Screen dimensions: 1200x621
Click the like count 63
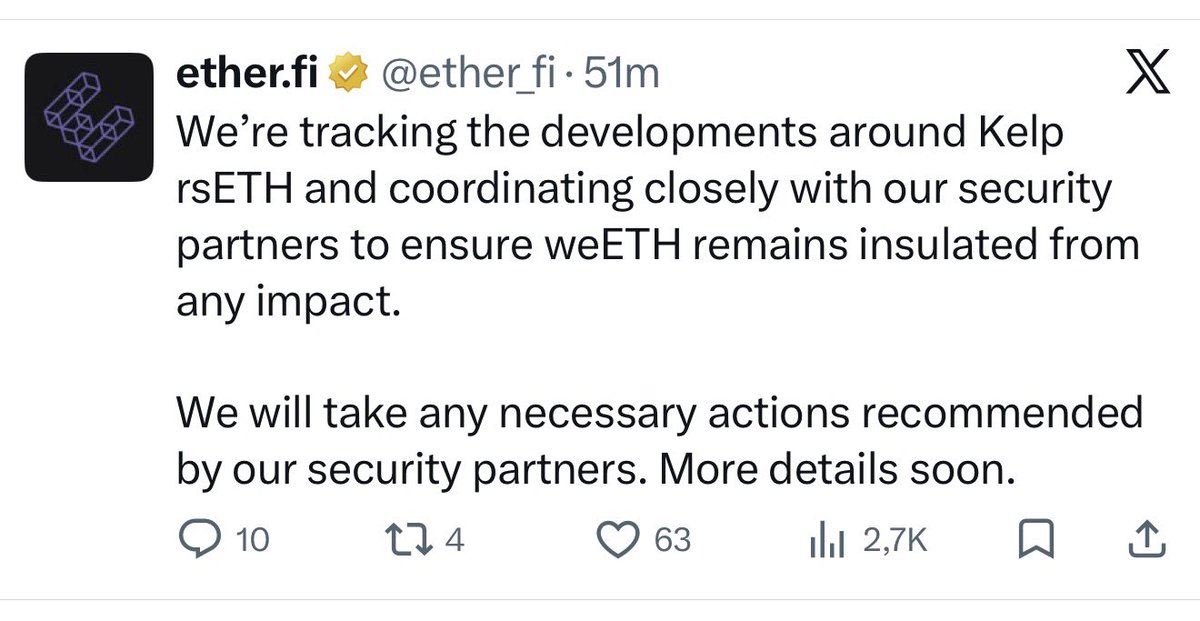(672, 541)
